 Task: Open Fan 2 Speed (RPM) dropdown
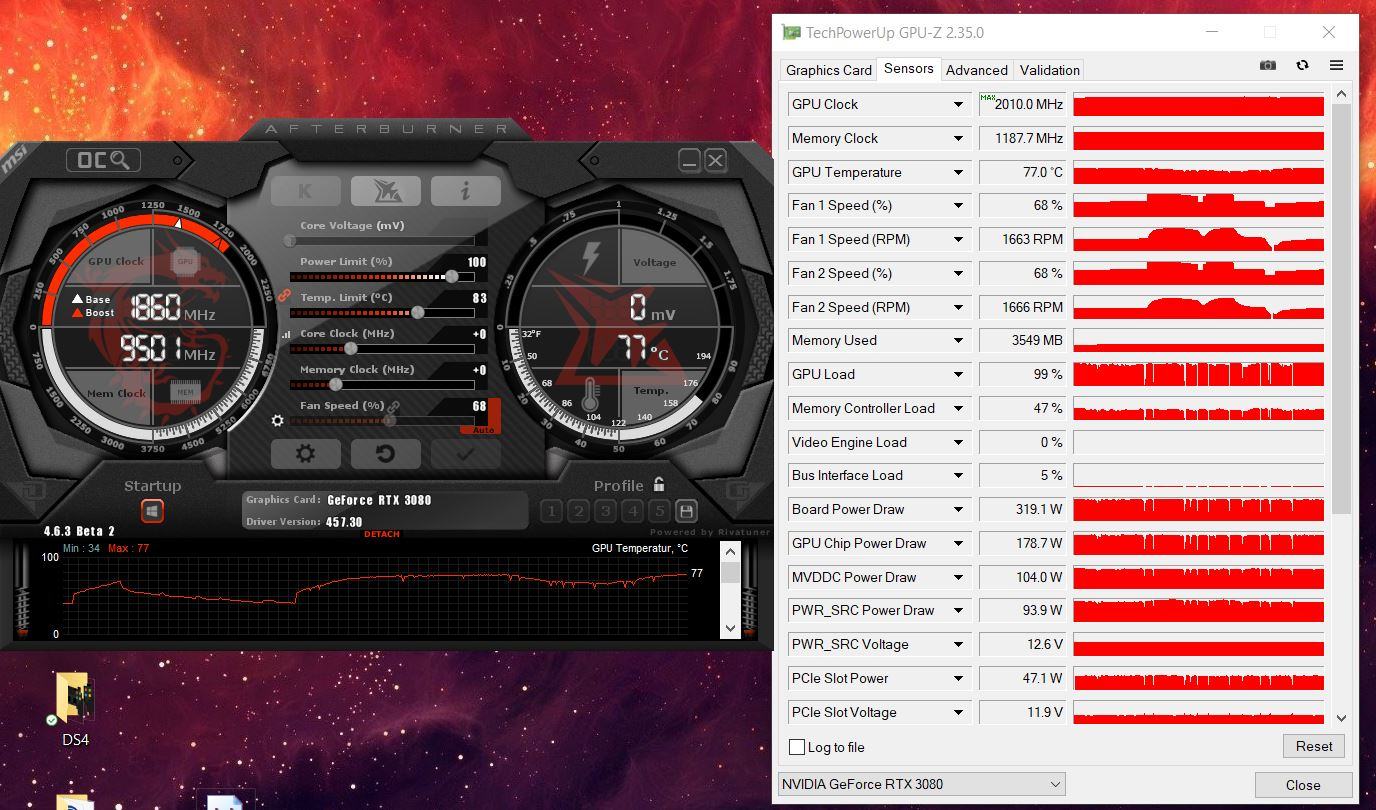click(x=958, y=307)
